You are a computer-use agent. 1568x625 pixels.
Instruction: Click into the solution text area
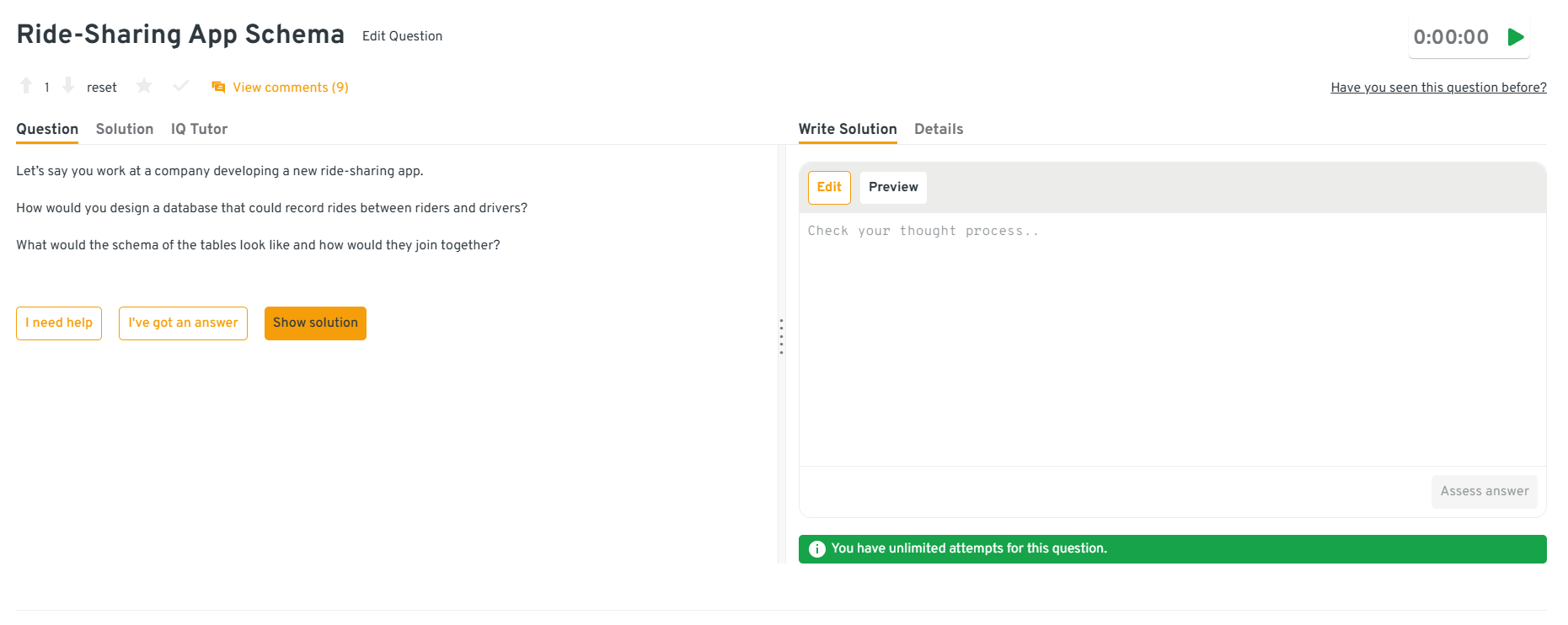click(1171, 337)
